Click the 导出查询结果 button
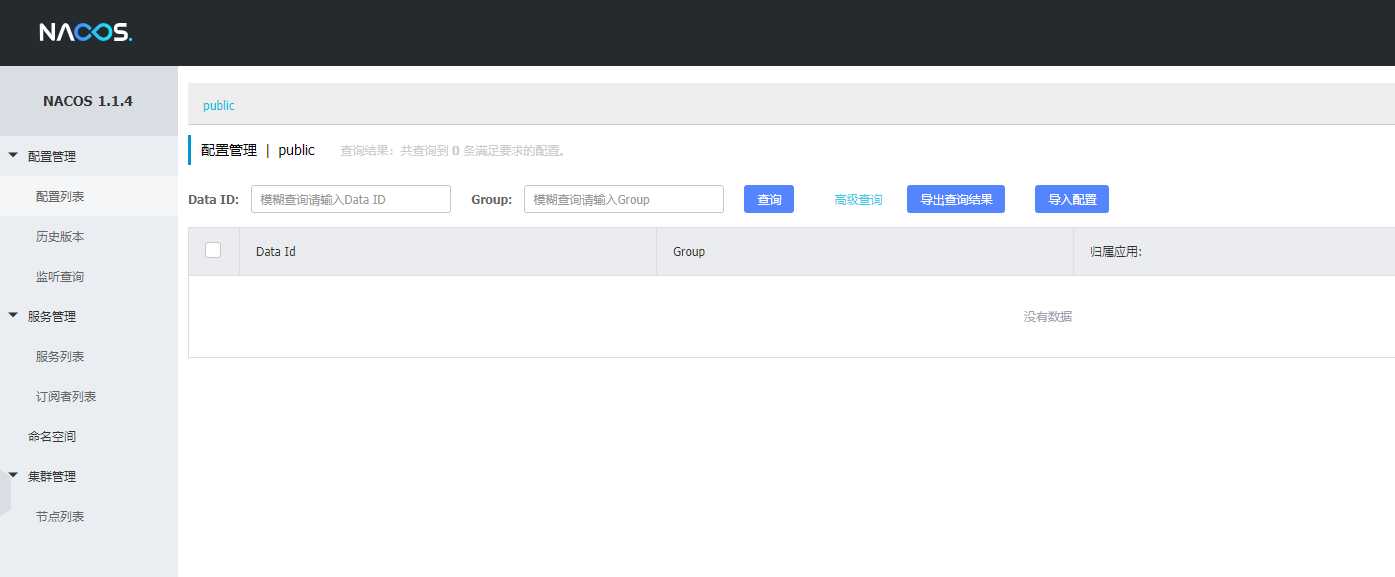Image resolution: width=1395 pixels, height=577 pixels. pos(956,199)
